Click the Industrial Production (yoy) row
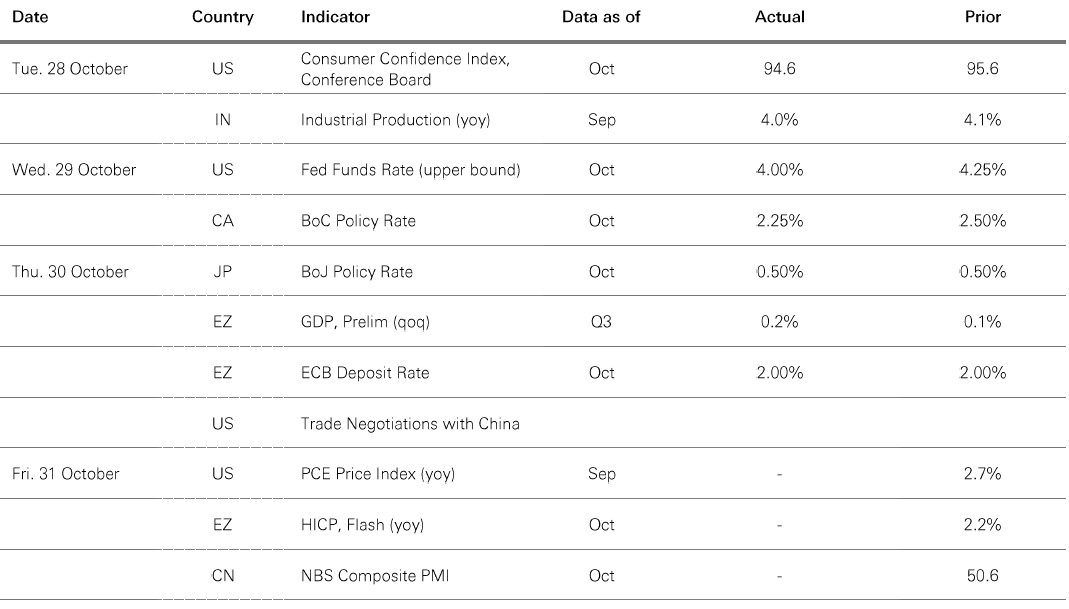 click(390, 120)
